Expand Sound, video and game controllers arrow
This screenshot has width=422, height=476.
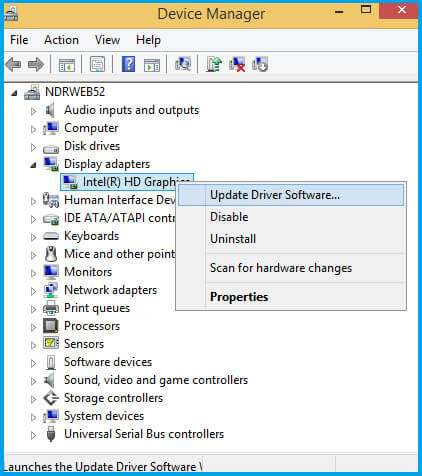33,381
